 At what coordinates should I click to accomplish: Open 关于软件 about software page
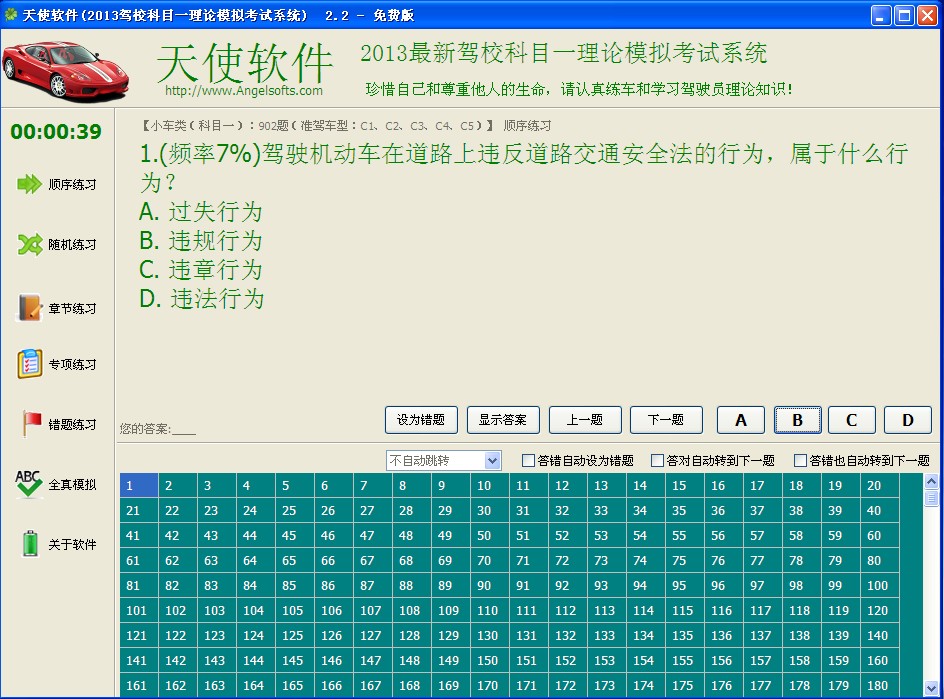point(72,544)
